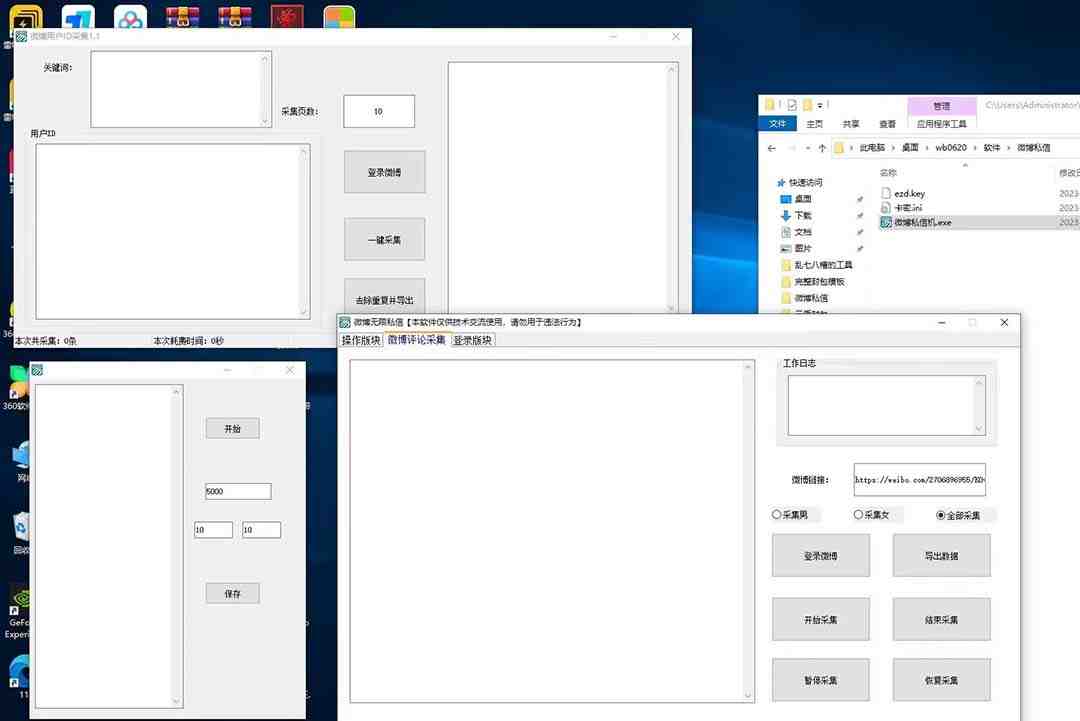Open the quick access toolbar dropdown arrow

tap(820, 105)
